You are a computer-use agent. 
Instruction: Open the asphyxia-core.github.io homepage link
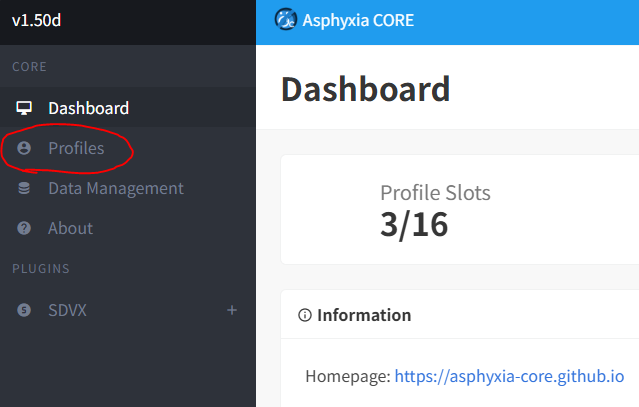[x=509, y=377]
